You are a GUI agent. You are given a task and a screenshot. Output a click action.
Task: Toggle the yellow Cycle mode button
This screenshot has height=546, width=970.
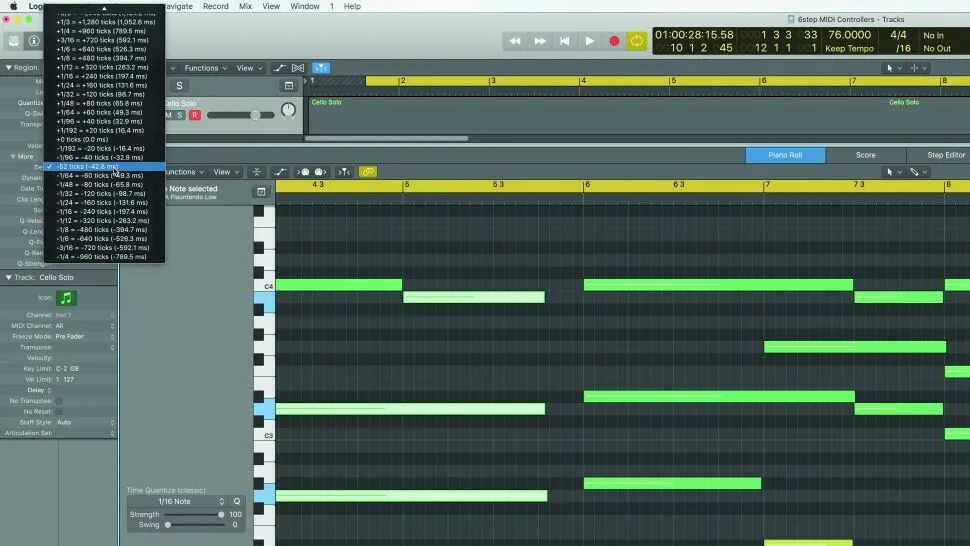coord(636,41)
